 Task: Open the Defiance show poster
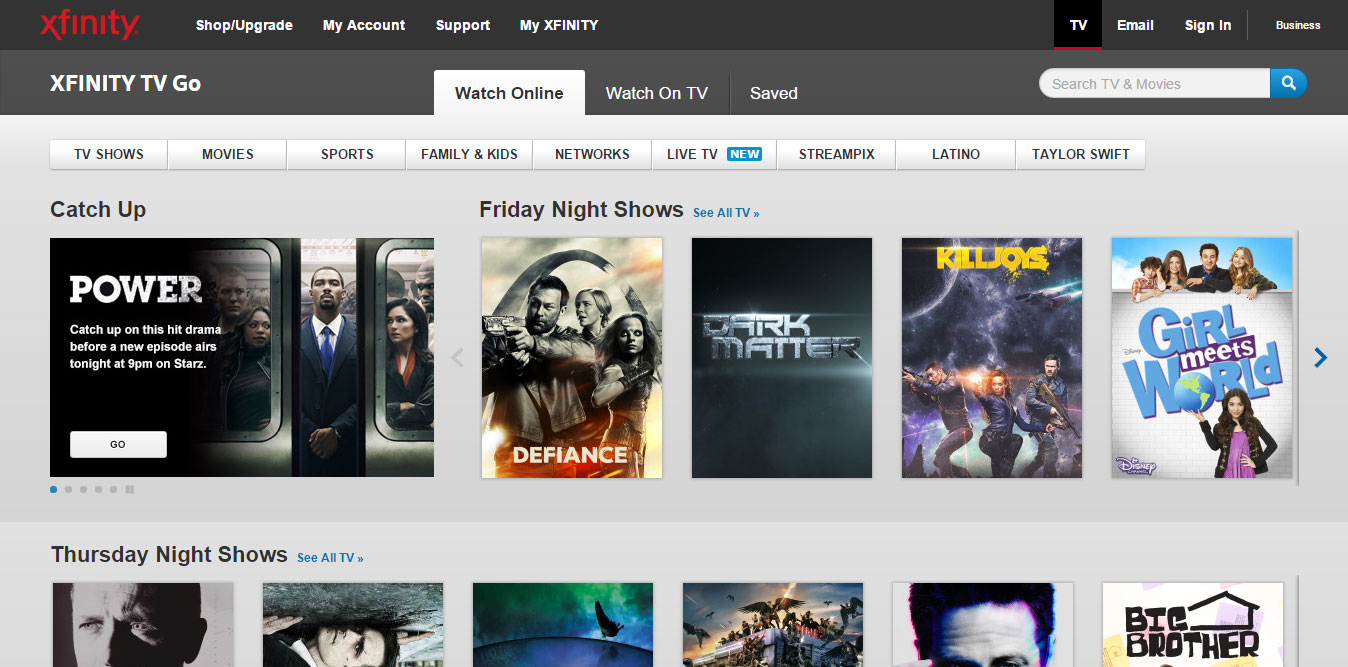click(x=572, y=358)
